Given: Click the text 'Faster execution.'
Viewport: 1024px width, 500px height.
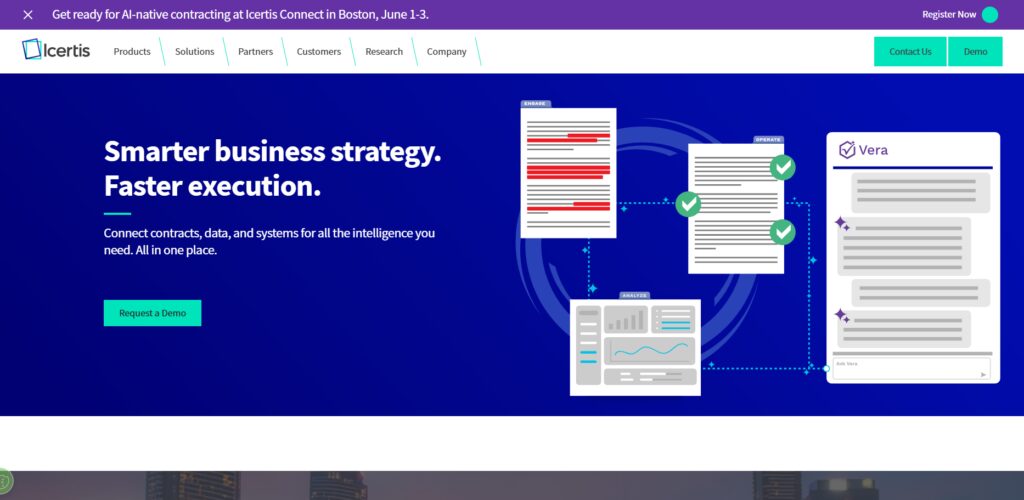Looking at the screenshot, I should 212,186.
